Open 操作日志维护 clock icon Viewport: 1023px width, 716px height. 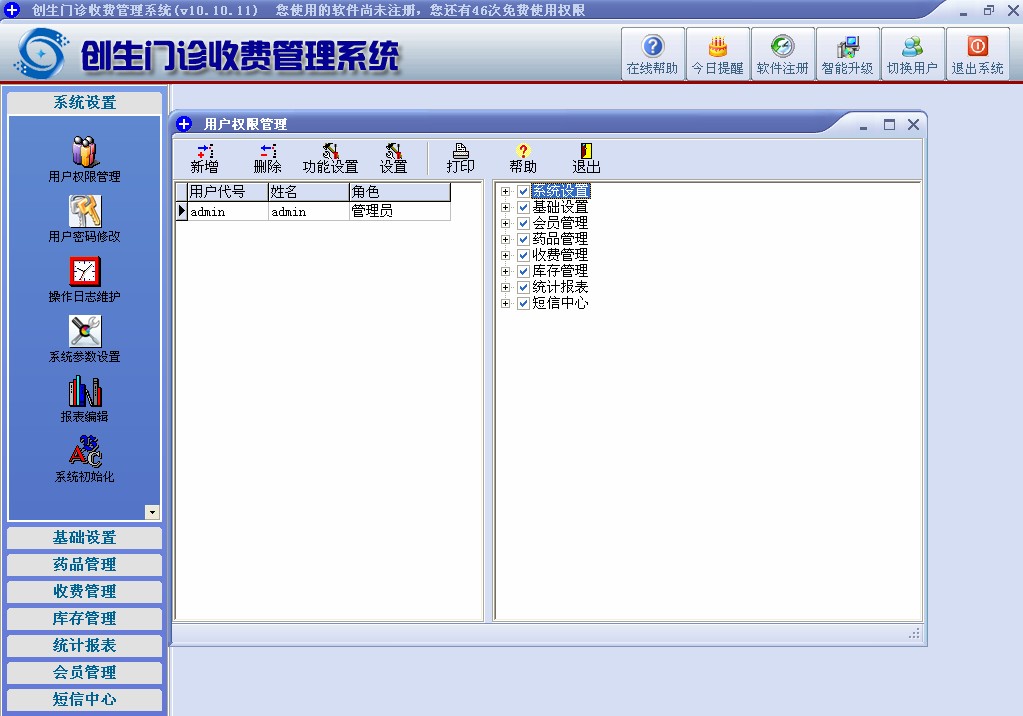[x=84, y=279]
